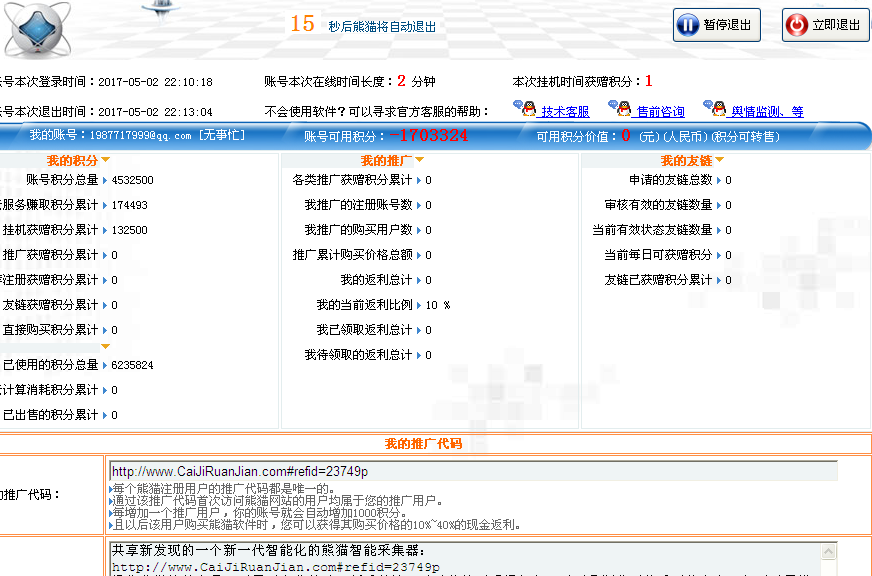Image resolution: width=872 pixels, height=576 pixels.
Task: Open the 售前咨询 link
Action: click(x=660, y=112)
